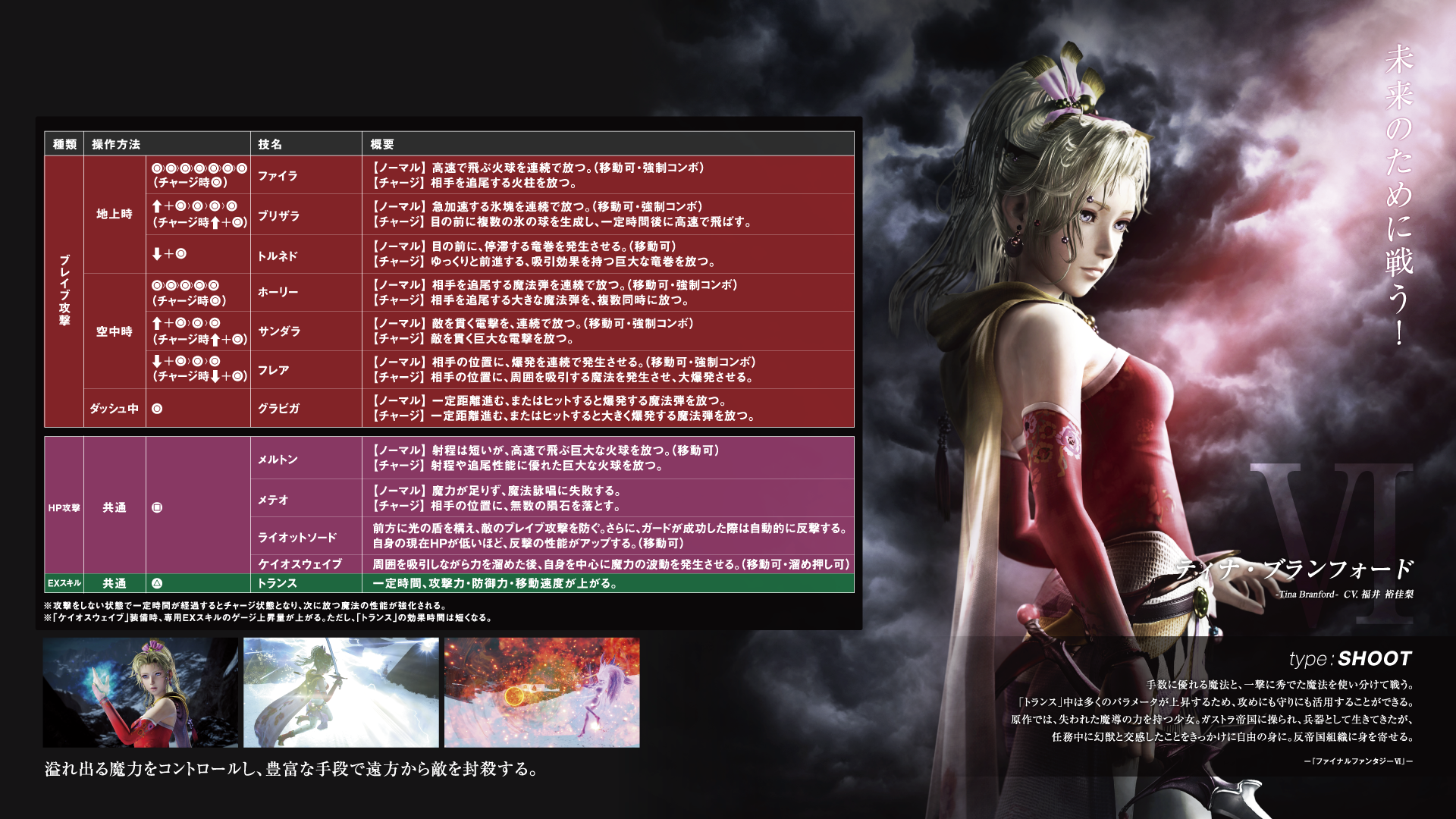Select the skill name ケイオスウェイブ

300,564
